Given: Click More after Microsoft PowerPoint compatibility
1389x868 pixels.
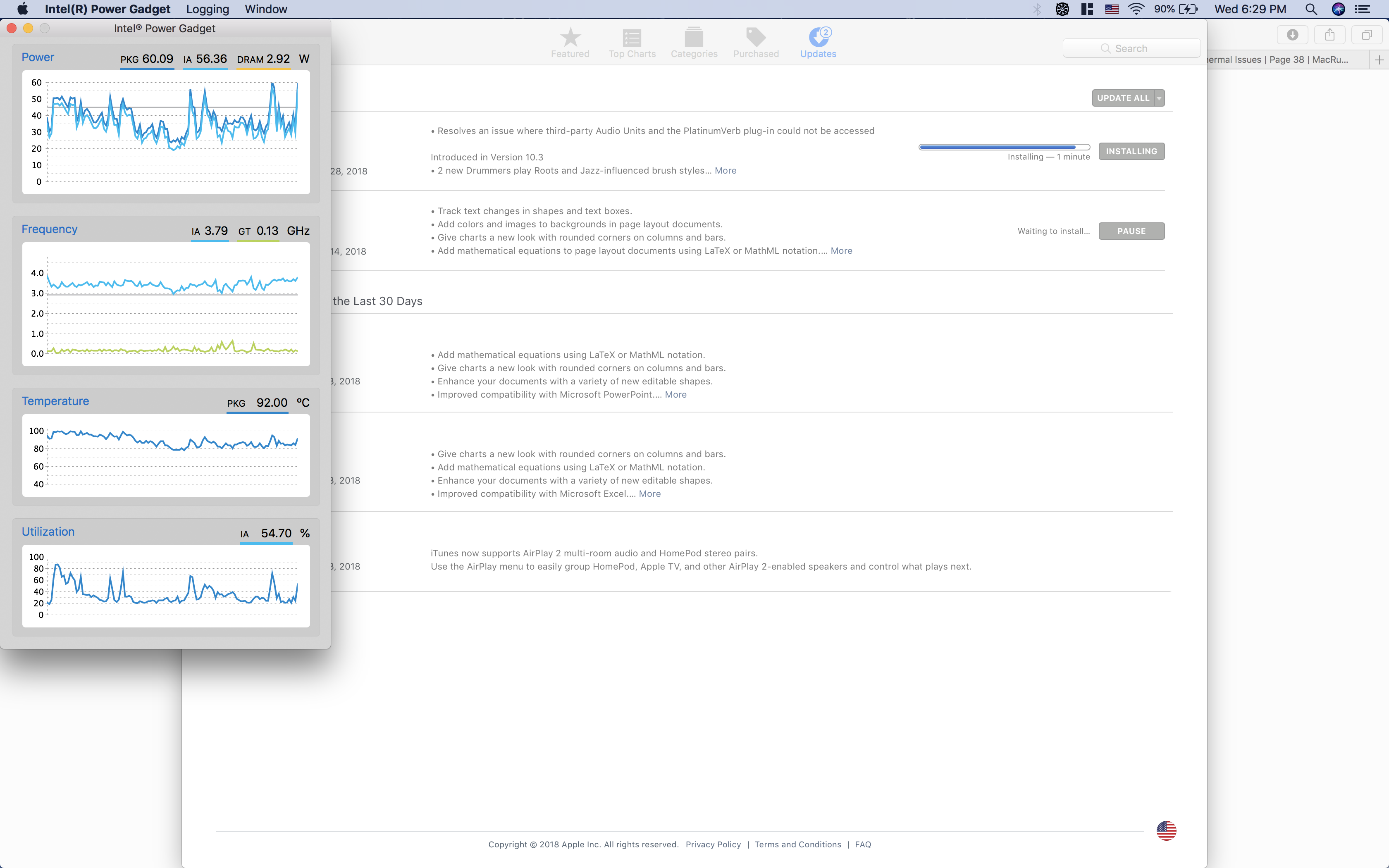Looking at the screenshot, I should [675, 395].
